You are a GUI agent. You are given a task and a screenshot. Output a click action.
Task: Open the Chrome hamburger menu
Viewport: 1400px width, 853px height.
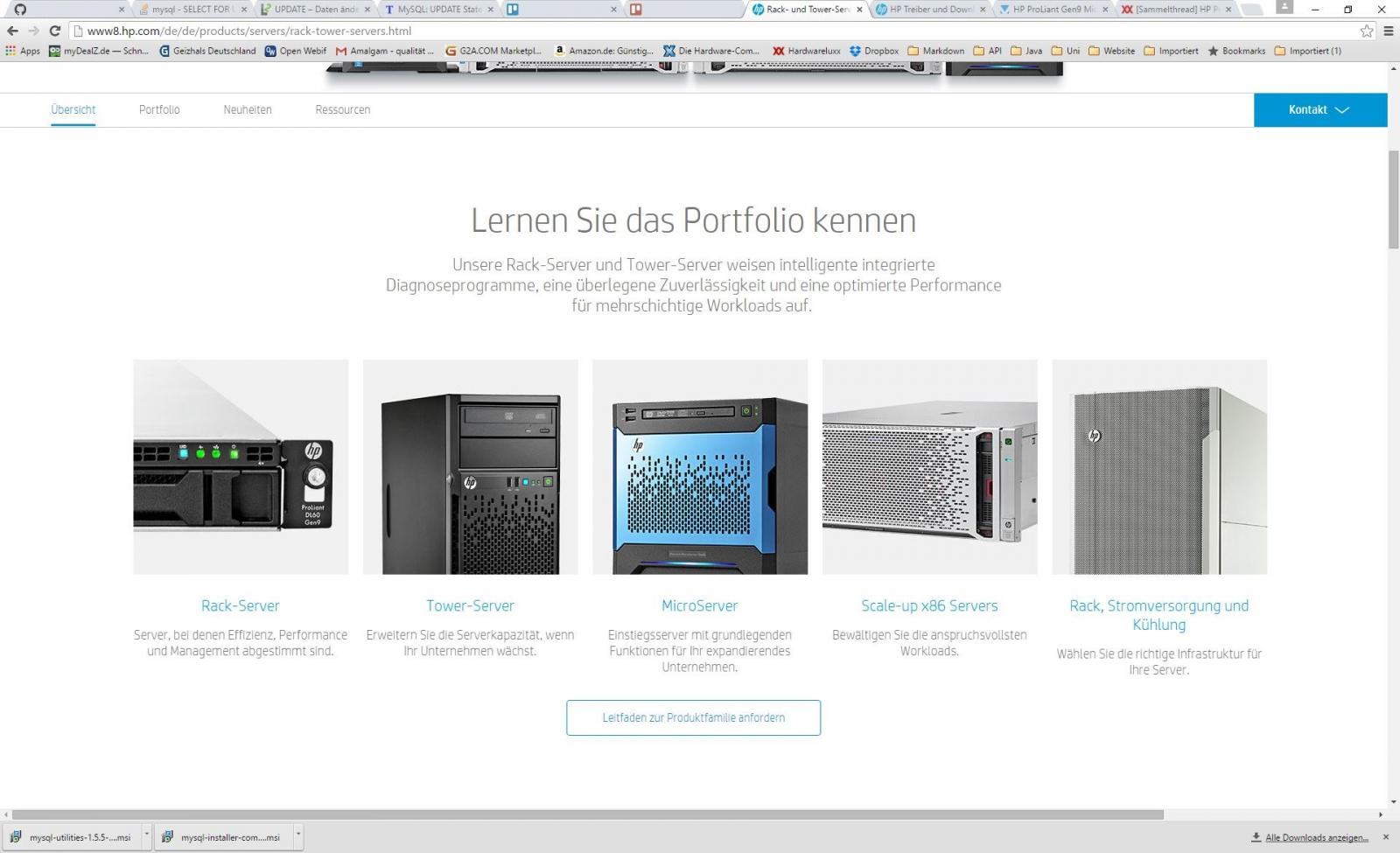pyautogui.click(x=1388, y=31)
